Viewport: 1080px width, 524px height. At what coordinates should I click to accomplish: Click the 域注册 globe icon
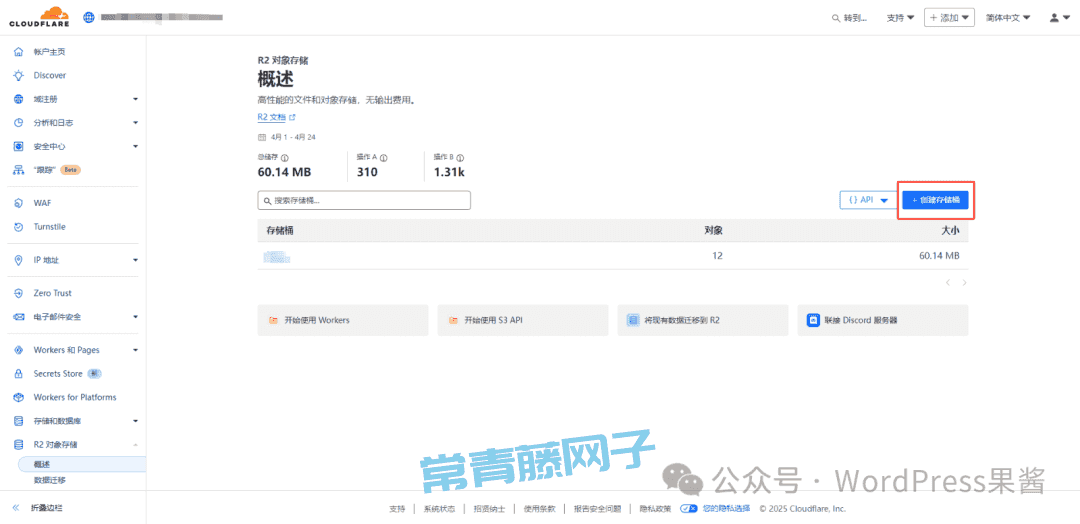coord(19,99)
